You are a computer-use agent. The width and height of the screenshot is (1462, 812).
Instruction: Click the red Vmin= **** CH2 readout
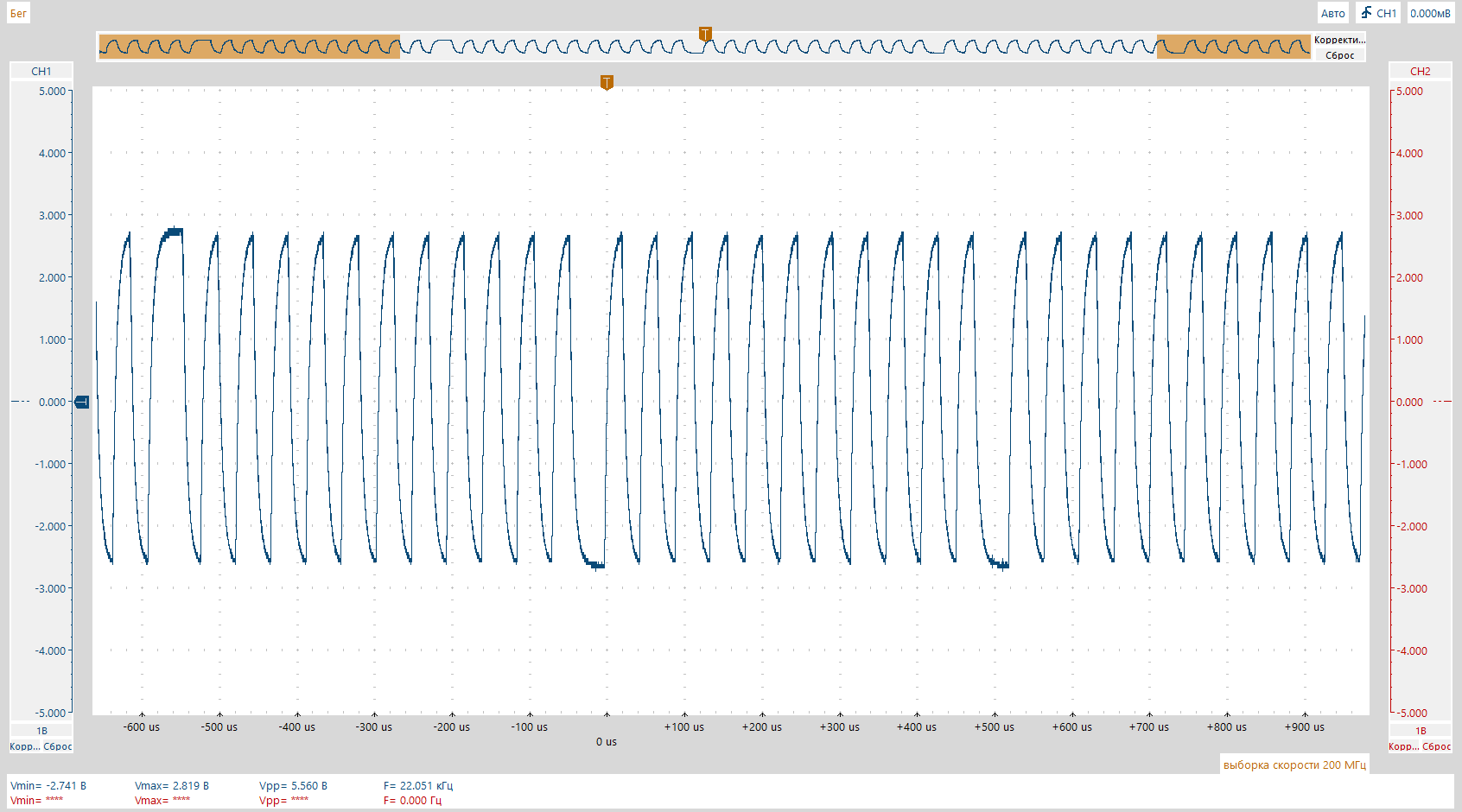(36, 800)
